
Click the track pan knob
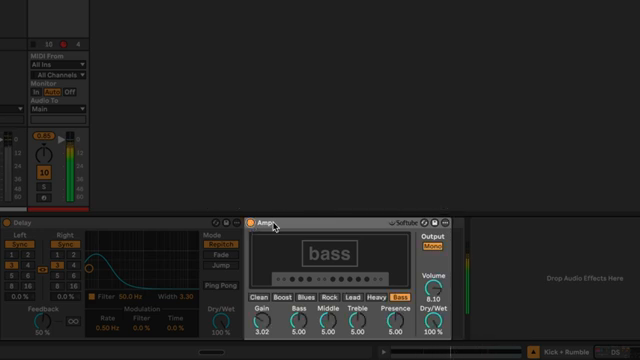[x=44, y=155]
